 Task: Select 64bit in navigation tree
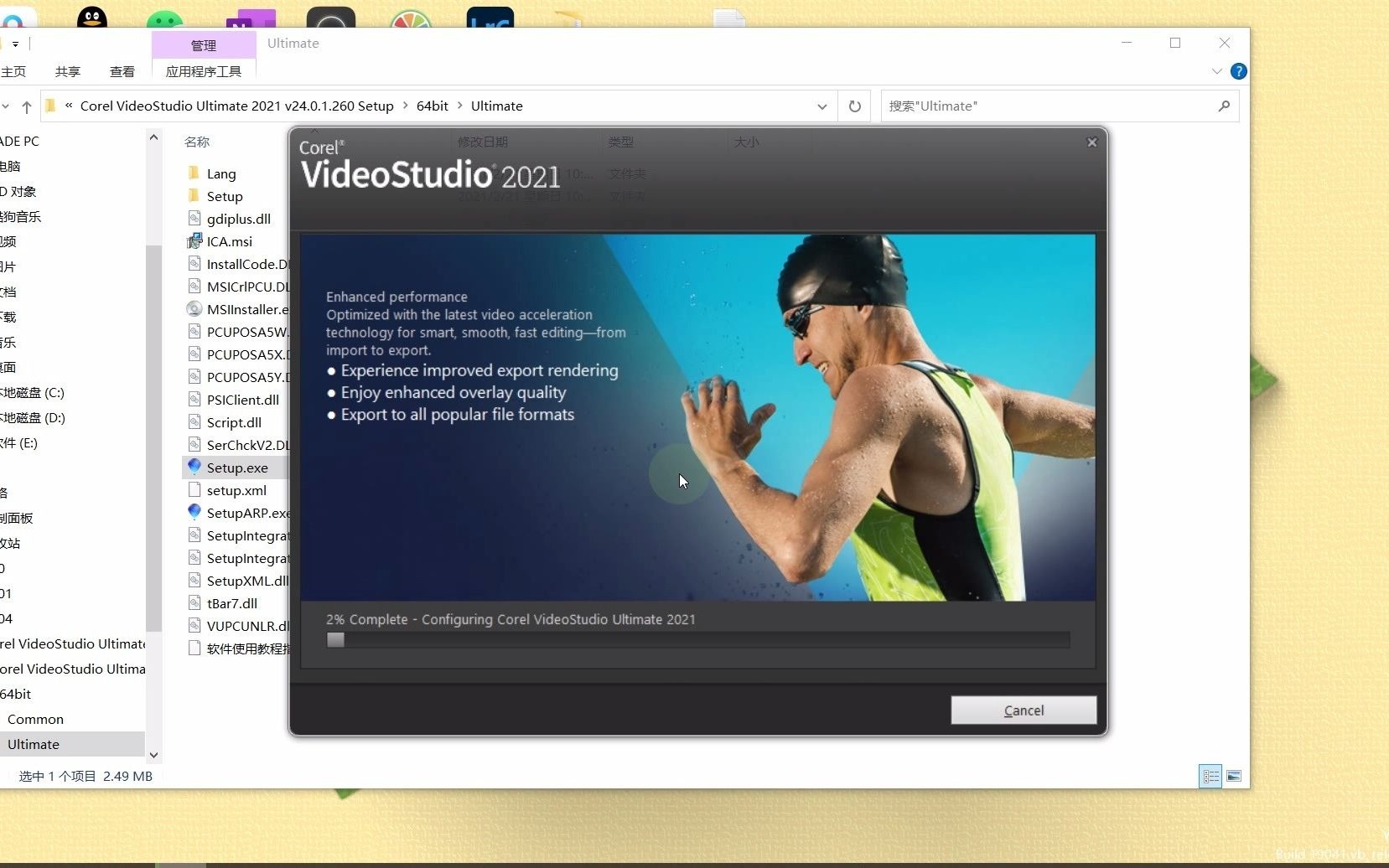tap(15, 694)
